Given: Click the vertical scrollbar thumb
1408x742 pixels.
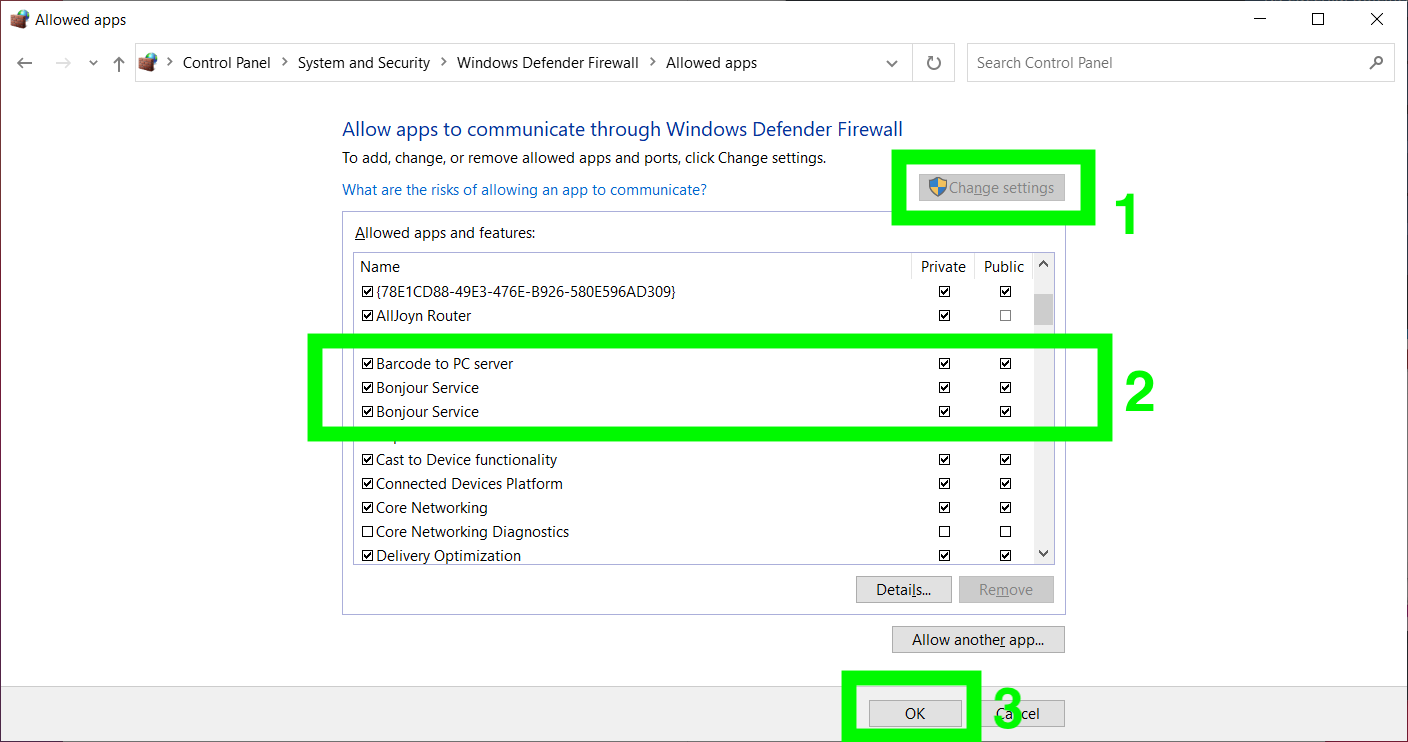Looking at the screenshot, I should tap(1043, 309).
